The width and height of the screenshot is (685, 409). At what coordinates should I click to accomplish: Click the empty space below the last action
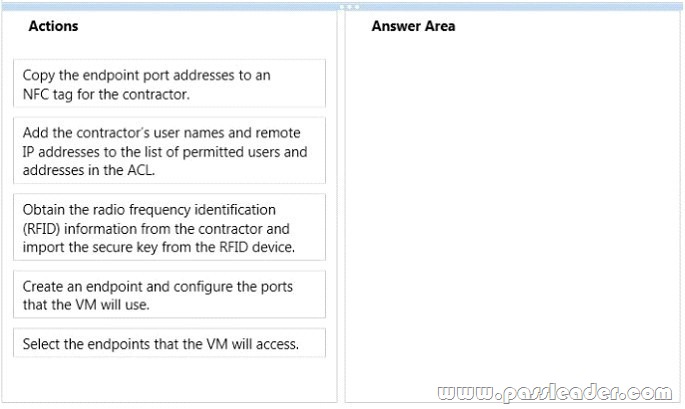tap(169, 379)
